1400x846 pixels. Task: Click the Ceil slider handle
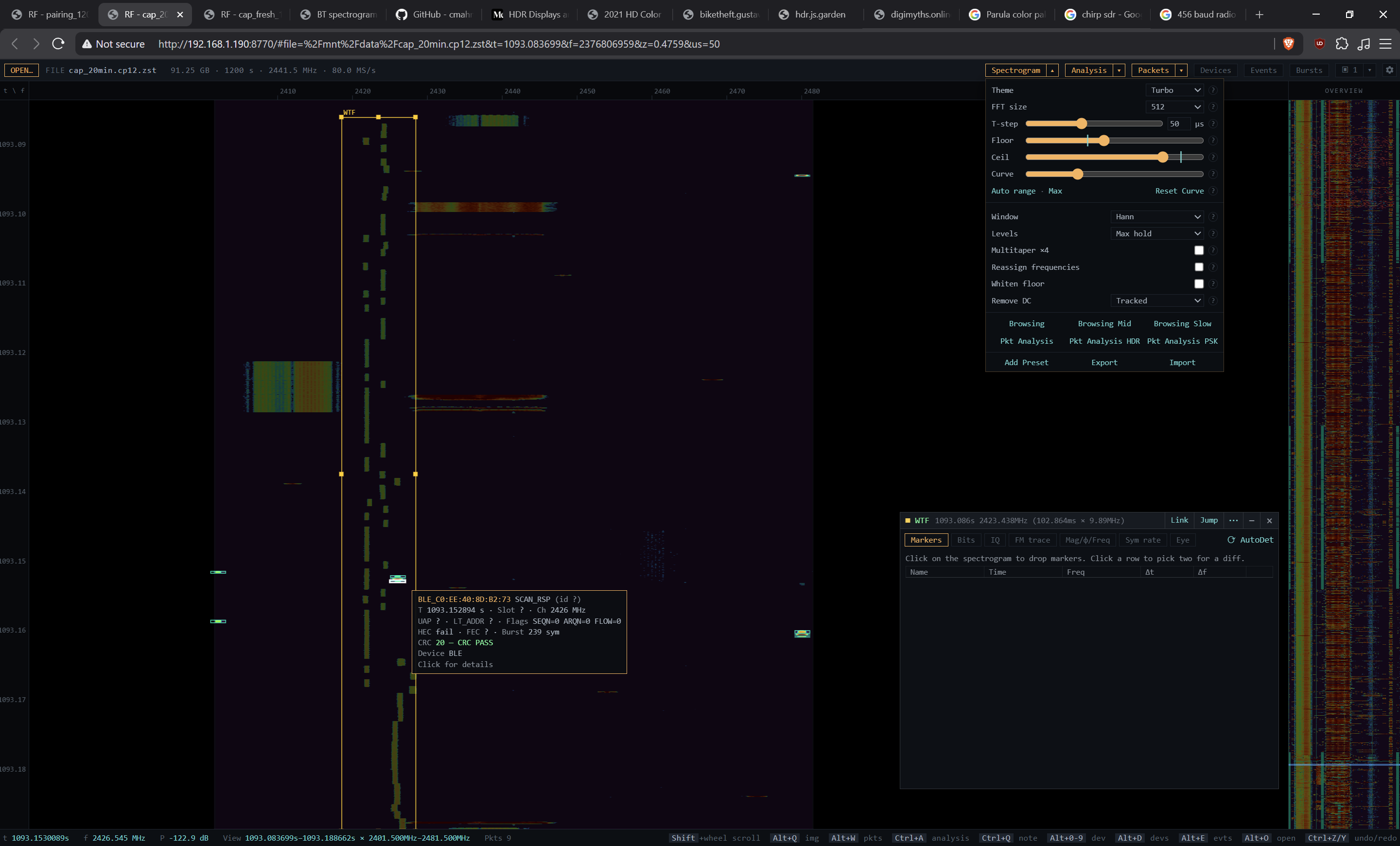tap(1162, 158)
